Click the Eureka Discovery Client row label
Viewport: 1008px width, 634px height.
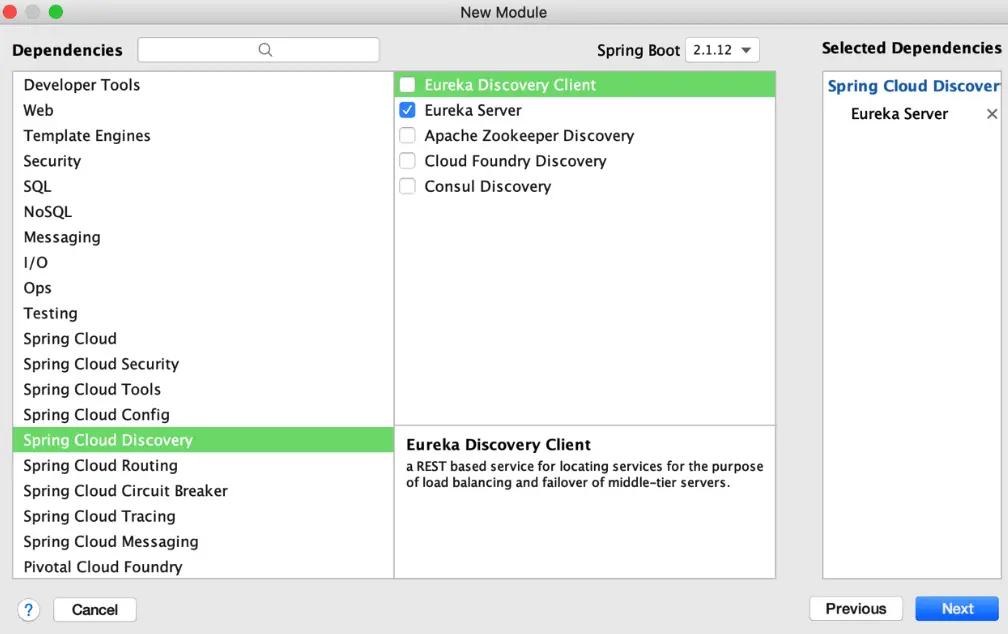click(510, 85)
